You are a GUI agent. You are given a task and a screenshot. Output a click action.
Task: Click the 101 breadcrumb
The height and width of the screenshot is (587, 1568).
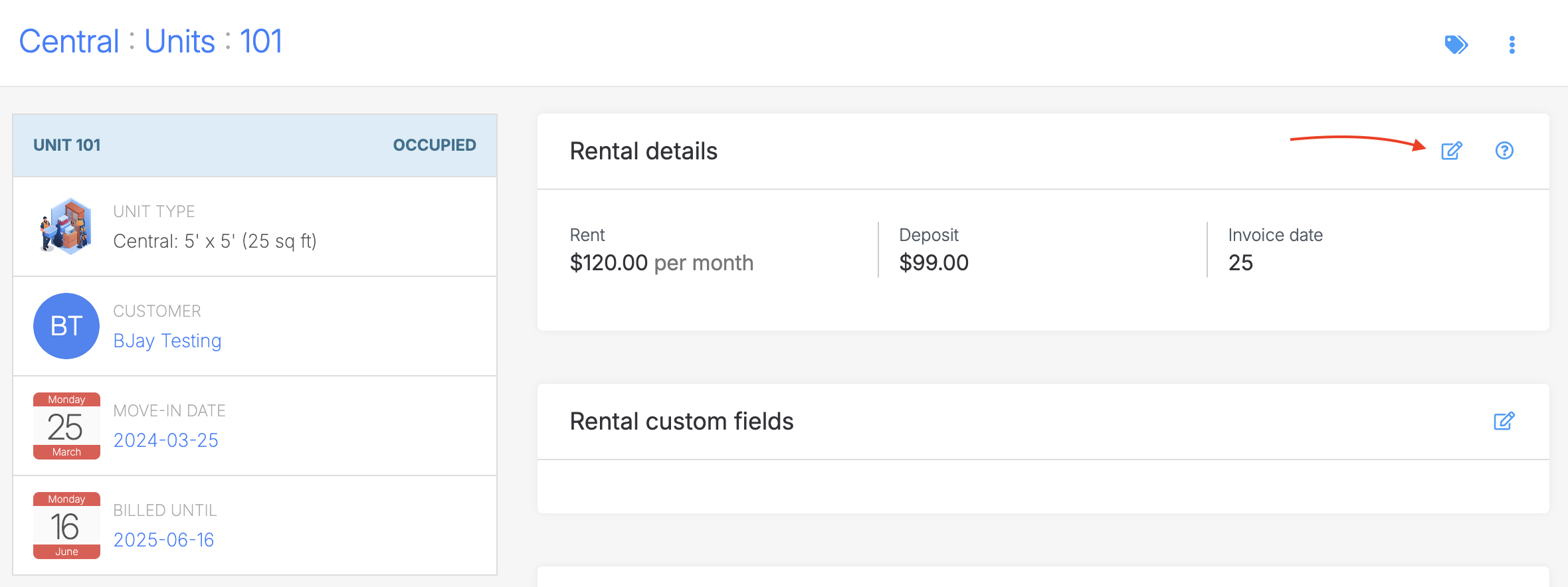(261, 42)
